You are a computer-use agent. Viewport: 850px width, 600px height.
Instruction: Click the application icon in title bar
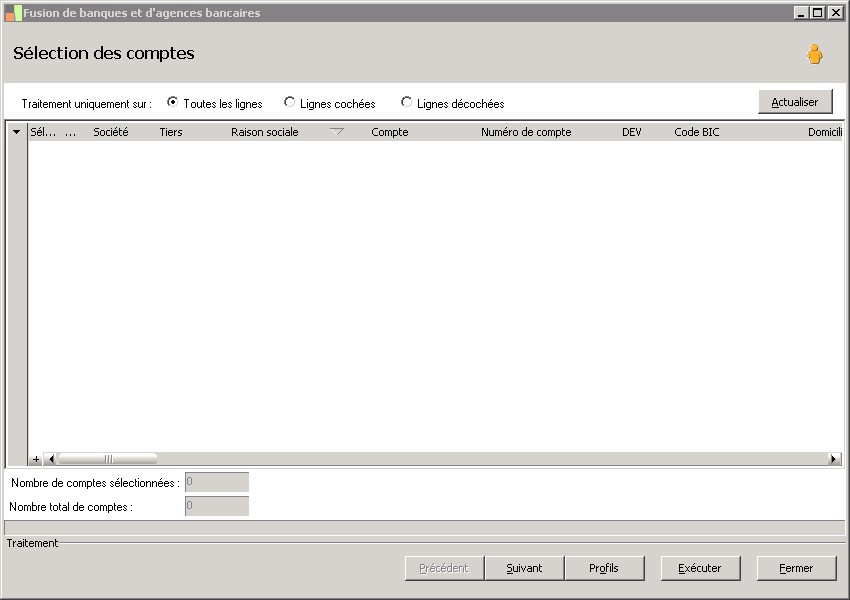(14, 13)
